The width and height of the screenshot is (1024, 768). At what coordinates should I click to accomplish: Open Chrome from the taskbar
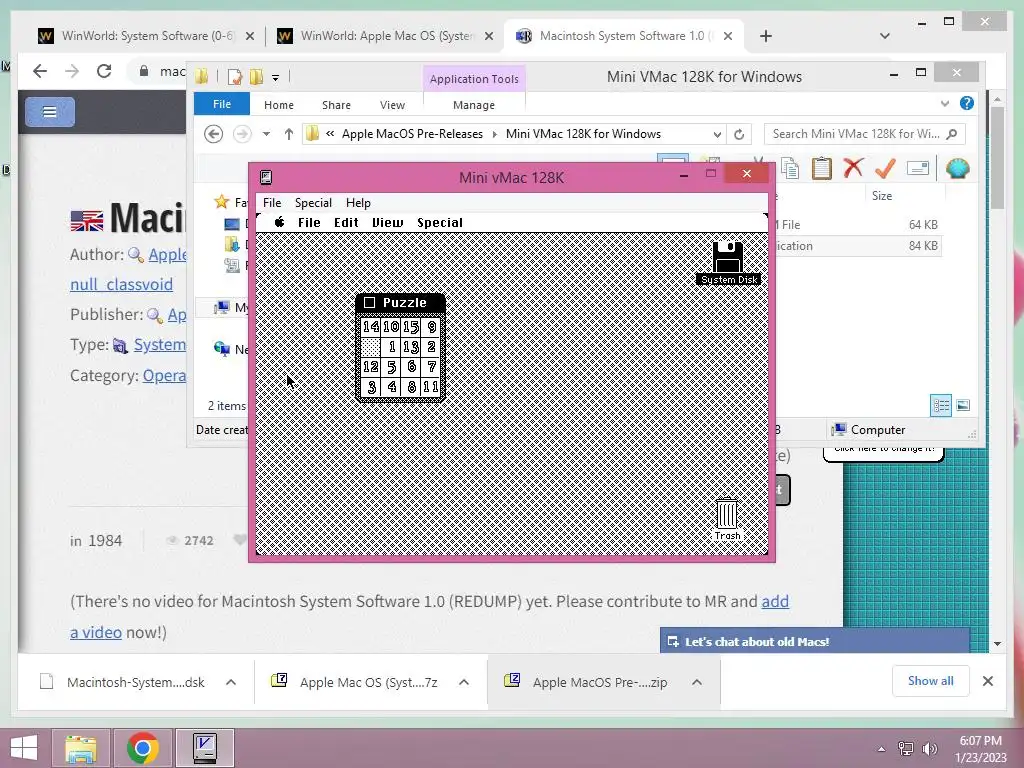pos(143,748)
